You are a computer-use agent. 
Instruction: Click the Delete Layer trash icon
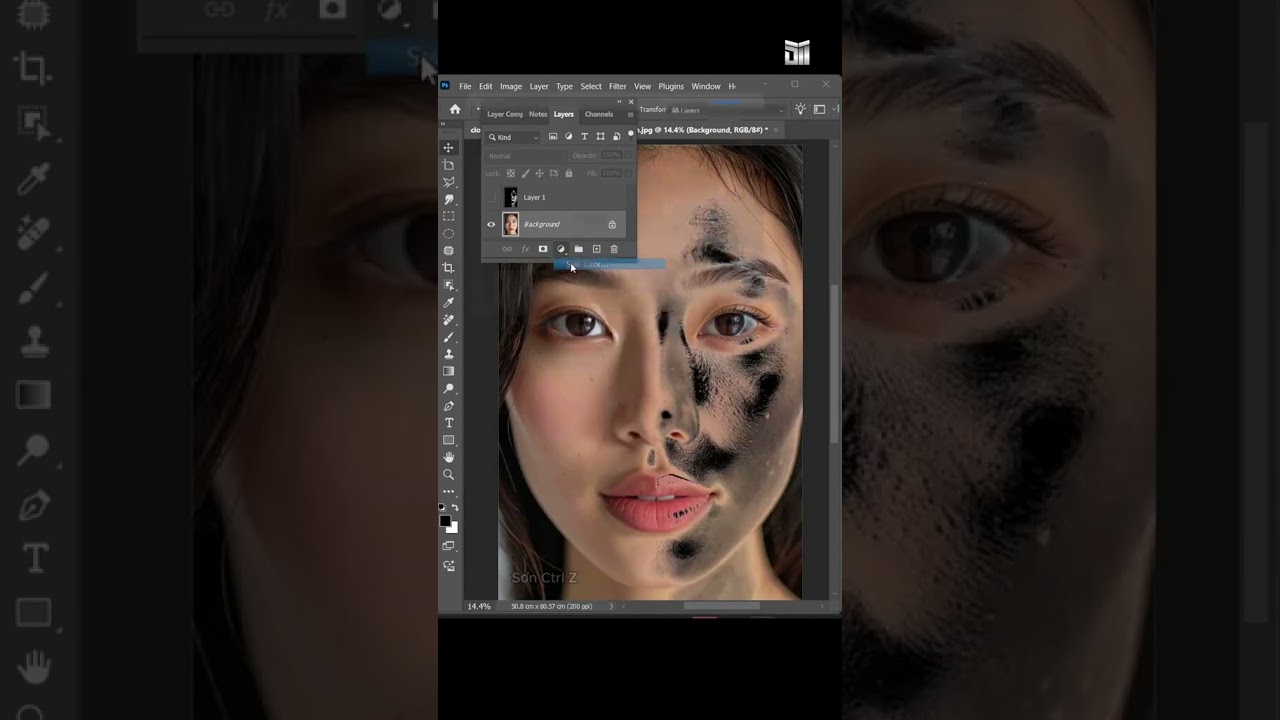[614, 249]
